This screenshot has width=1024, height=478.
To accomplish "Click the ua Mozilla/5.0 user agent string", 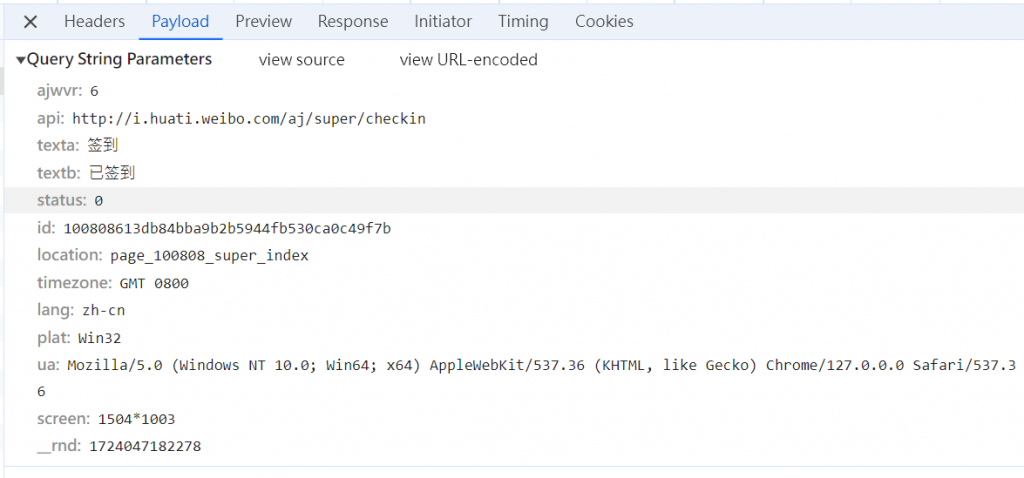I will tap(524, 378).
